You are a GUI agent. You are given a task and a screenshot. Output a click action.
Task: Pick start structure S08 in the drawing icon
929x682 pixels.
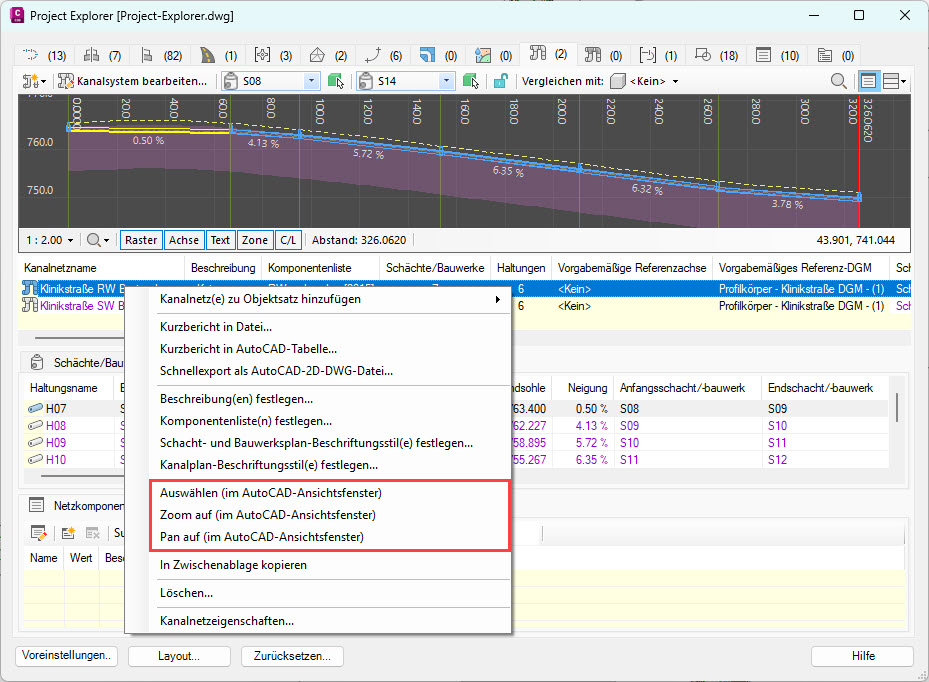tap(336, 81)
